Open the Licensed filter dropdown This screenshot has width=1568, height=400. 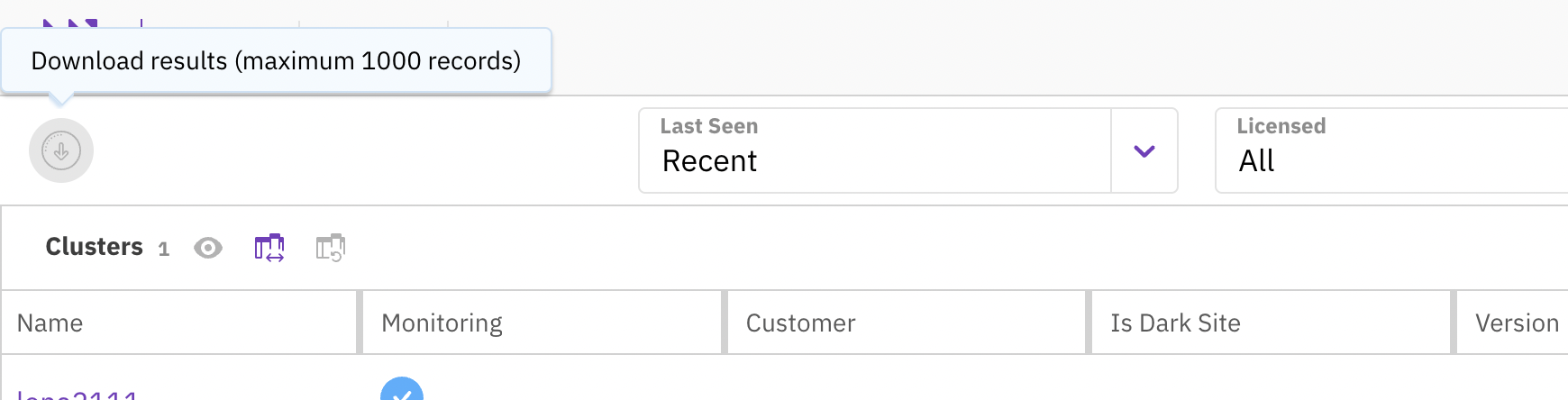(1388, 151)
